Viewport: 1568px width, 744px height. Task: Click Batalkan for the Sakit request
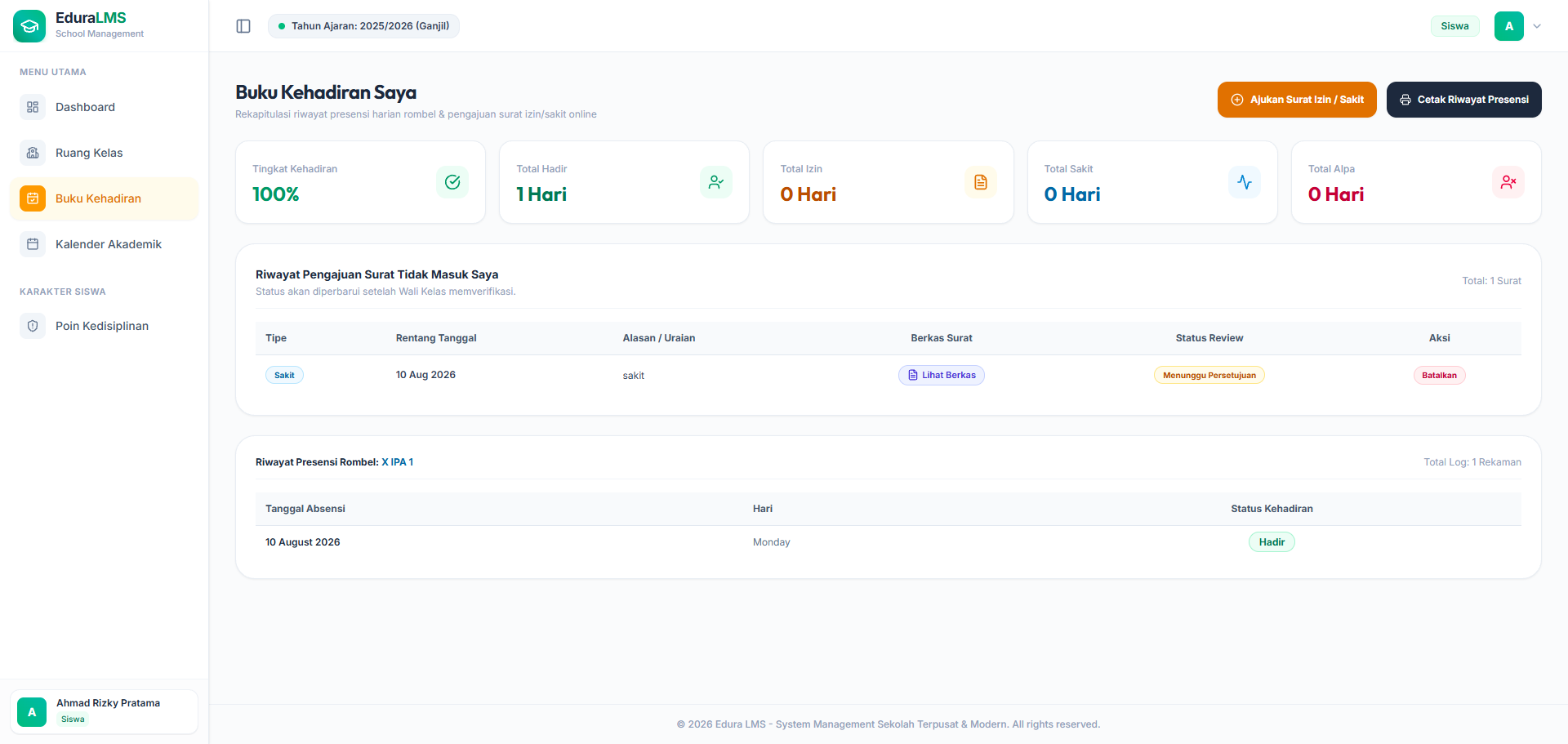point(1440,376)
